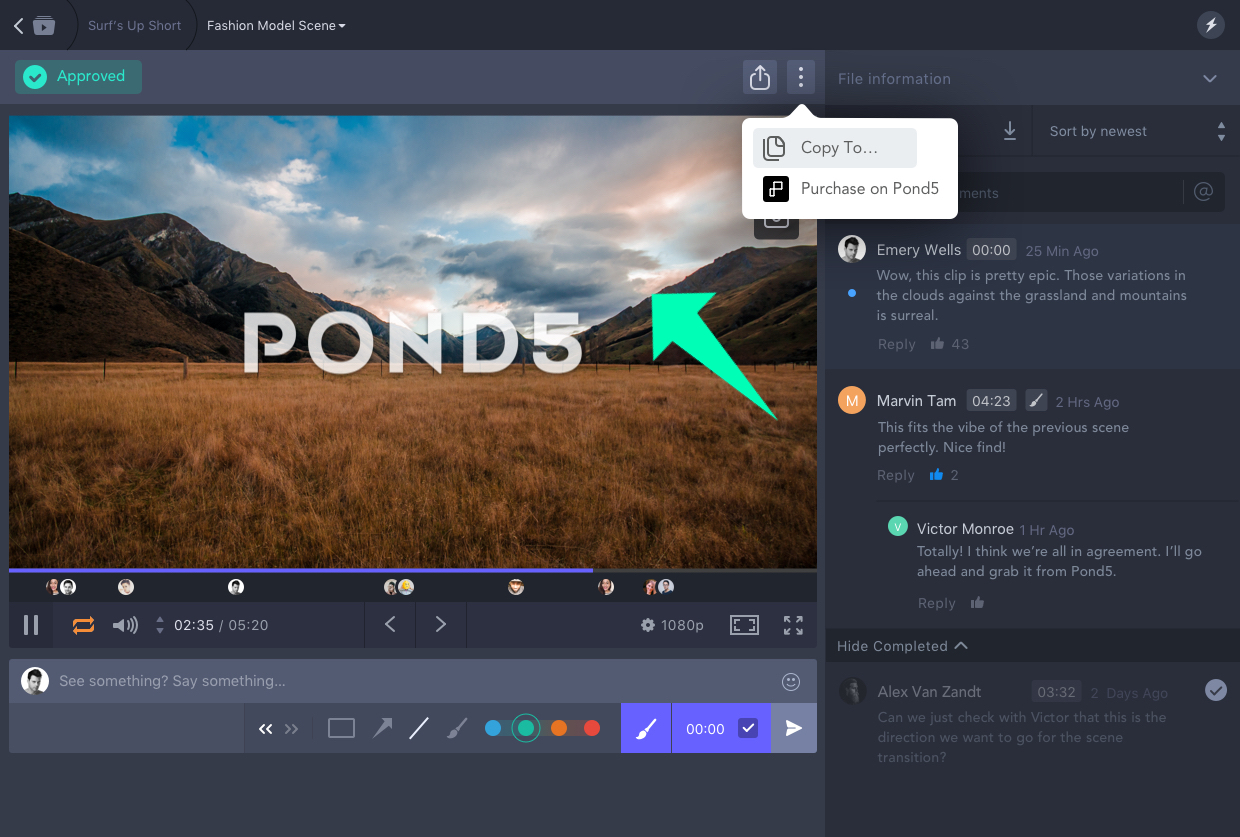Image resolution: width=1240 pixels, height=837 pixels.
Task: Jump to Marvin Tam's 04:23 timestamp
Action: point(991,401)
